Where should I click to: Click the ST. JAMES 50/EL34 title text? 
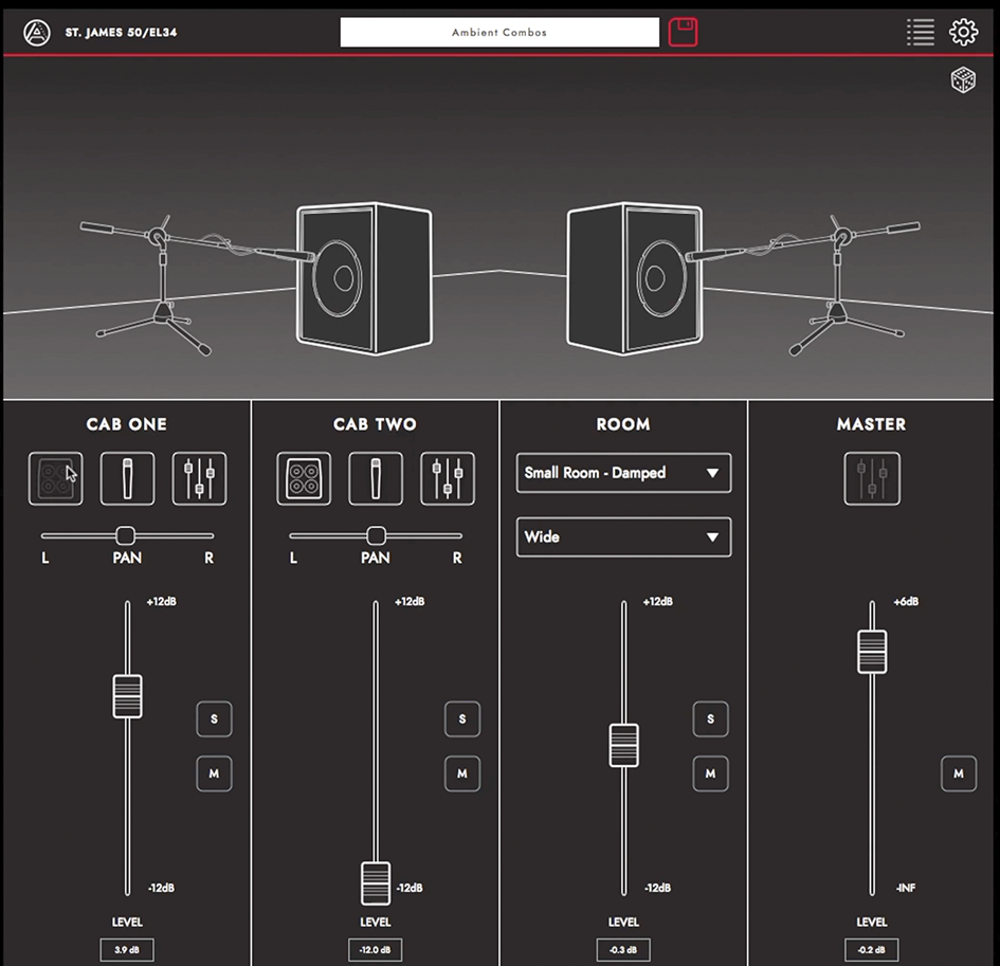coord(121,32)
